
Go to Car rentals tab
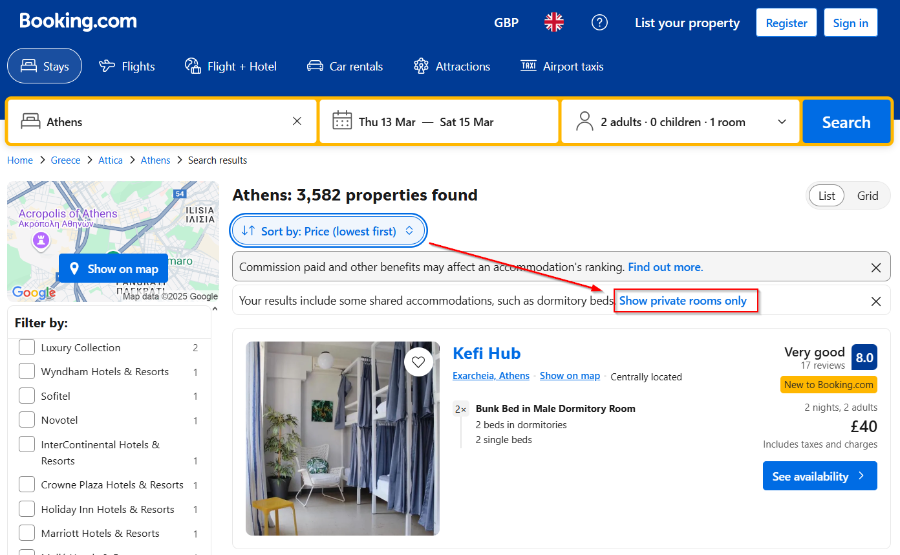pyautogui.click(x=344, y=67)
